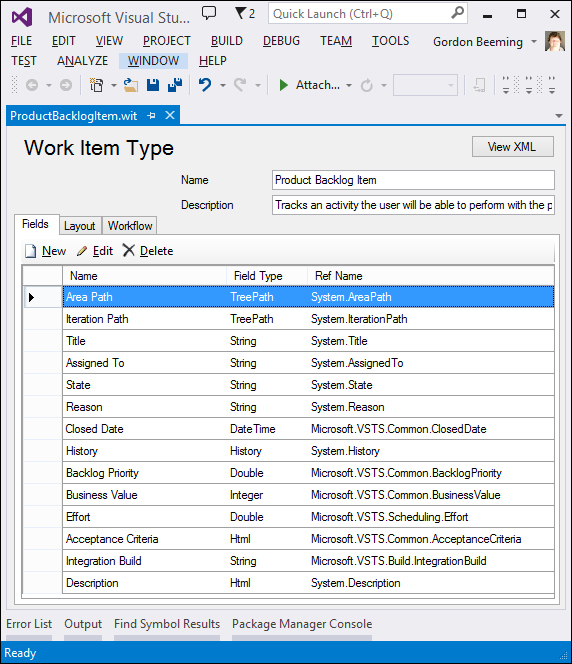Click the Delete field X button
Image resolution: width=572 pixels, height=664 pixels.
pos(148,251)
